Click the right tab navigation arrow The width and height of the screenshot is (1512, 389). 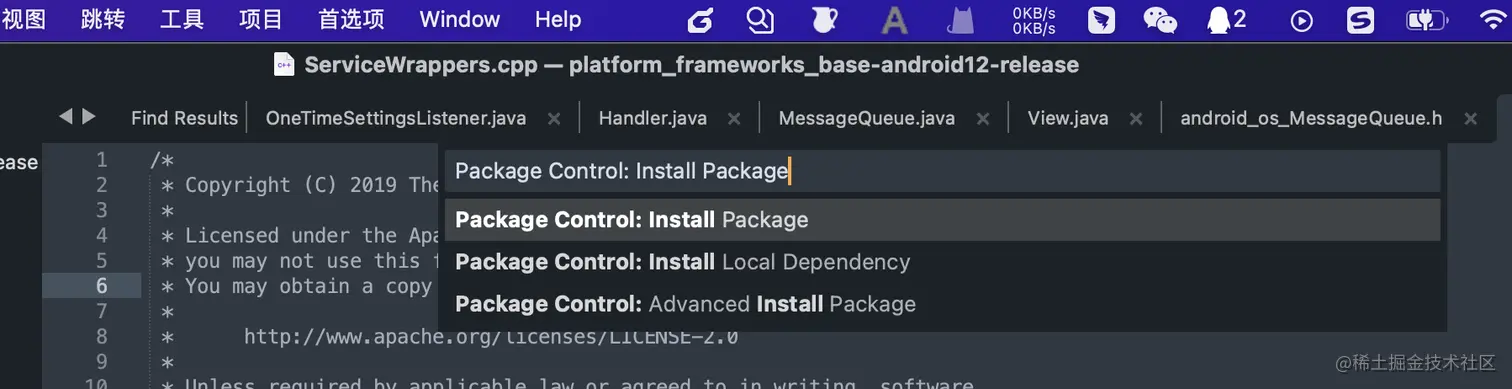89,117
